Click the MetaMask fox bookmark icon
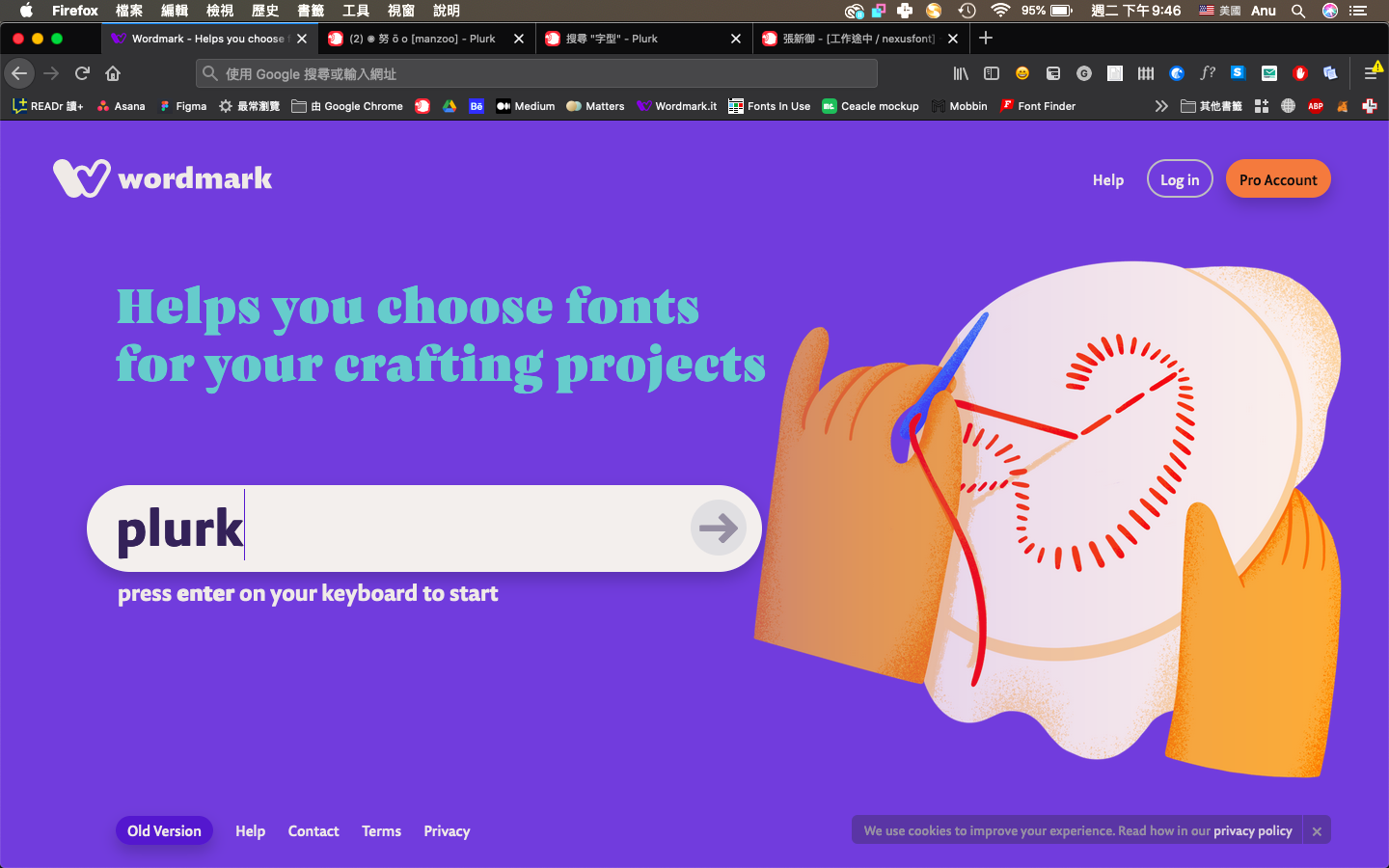This screenshot has width=1389, height=868. 1343,106
